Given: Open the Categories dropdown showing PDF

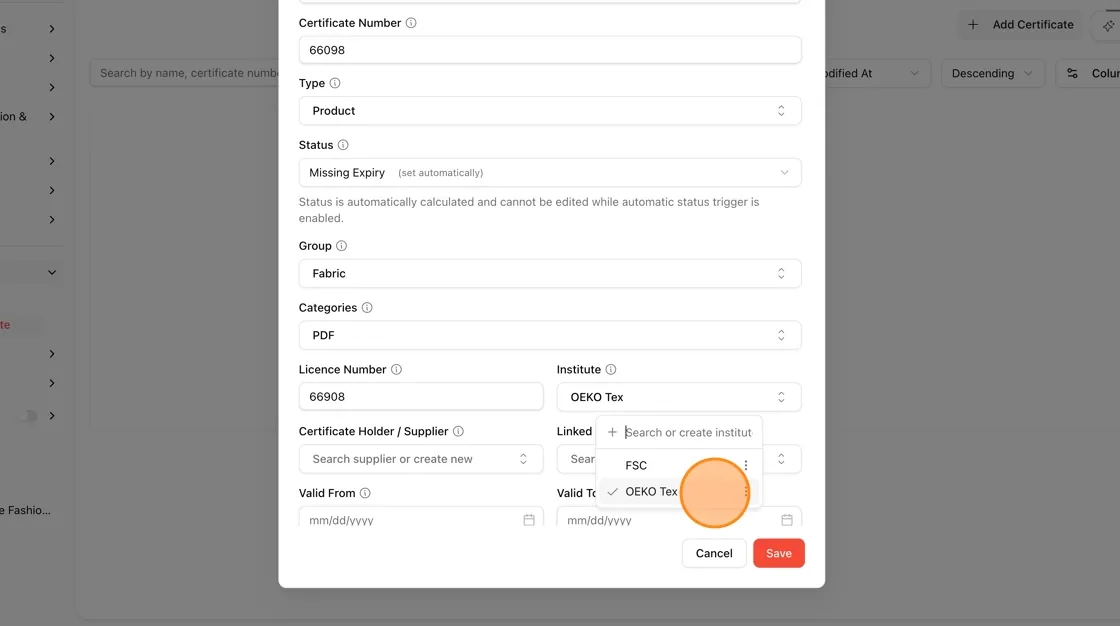Looking at the screenshot, I should [x=550, y=335].
